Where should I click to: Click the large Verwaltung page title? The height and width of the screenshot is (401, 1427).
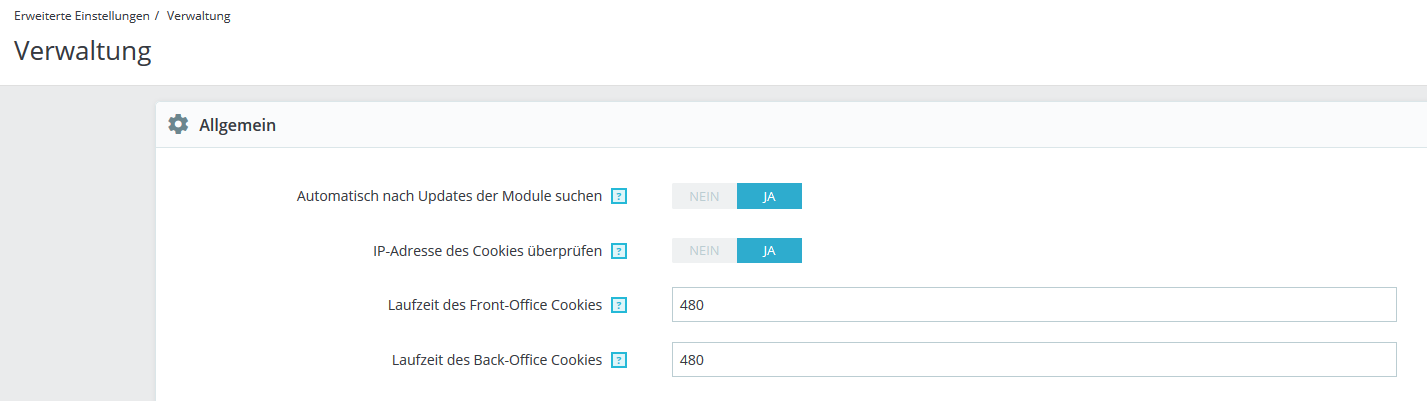83,51
